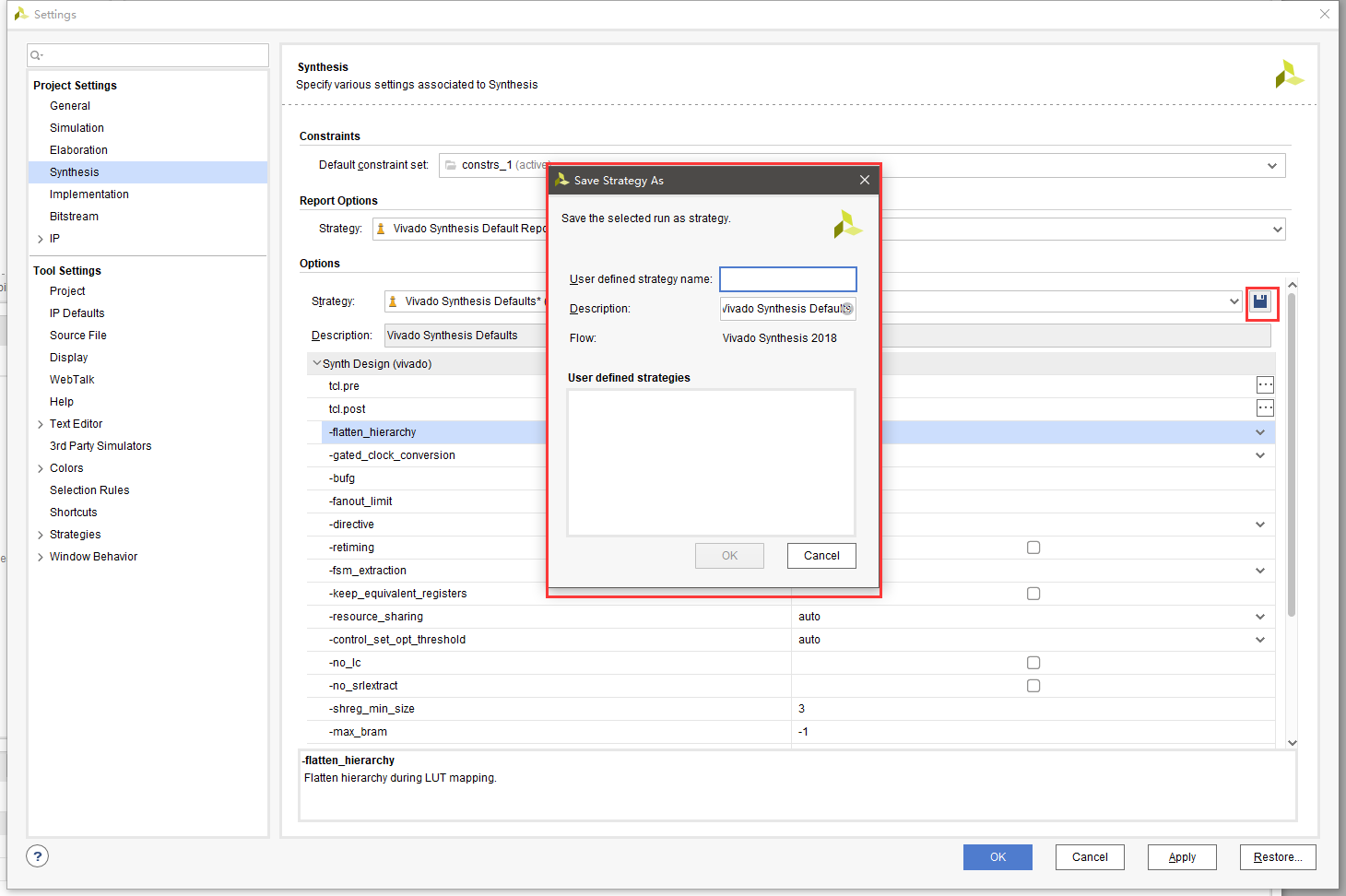Image resolution: width=1346 pixels, height=896 pixels.
Task: Click Cancel in Save Strategy As dialog
Action: tap(821, 556)
